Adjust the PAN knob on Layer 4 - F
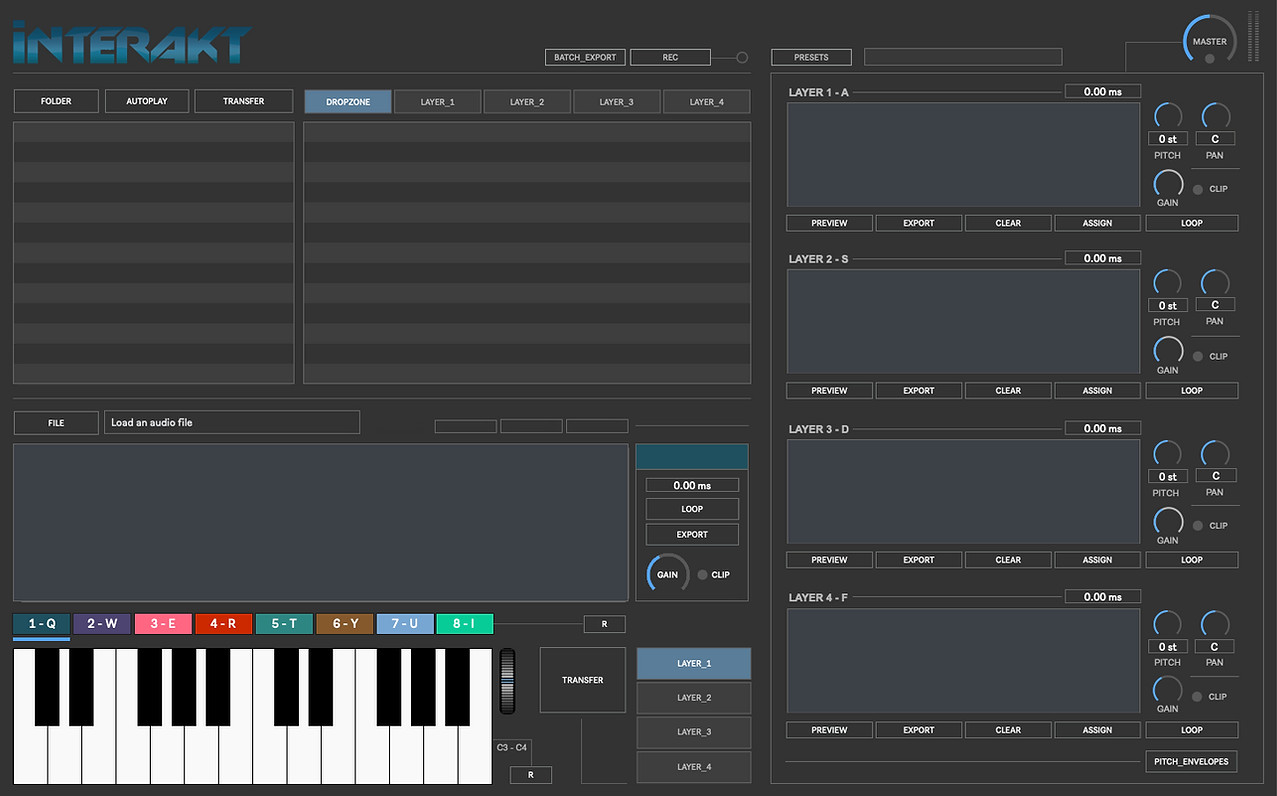Image resolution: width=1277 pixels, height=796 pixels. point(1215,620)
